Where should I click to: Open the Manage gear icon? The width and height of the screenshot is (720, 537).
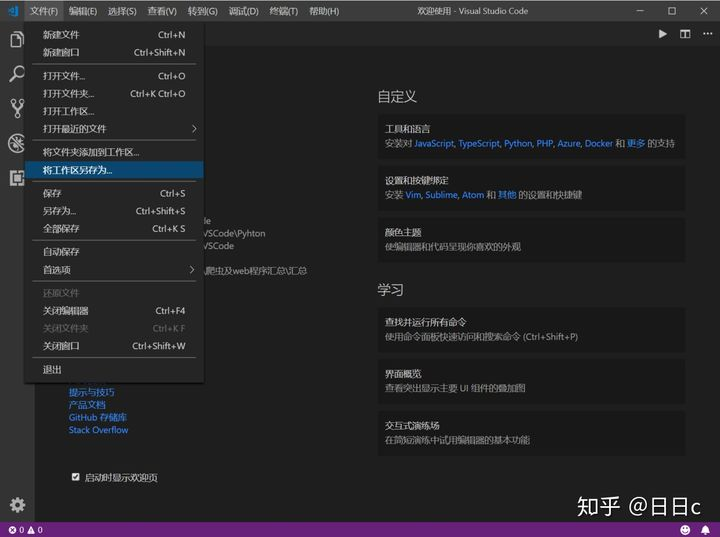click(17, 505)
